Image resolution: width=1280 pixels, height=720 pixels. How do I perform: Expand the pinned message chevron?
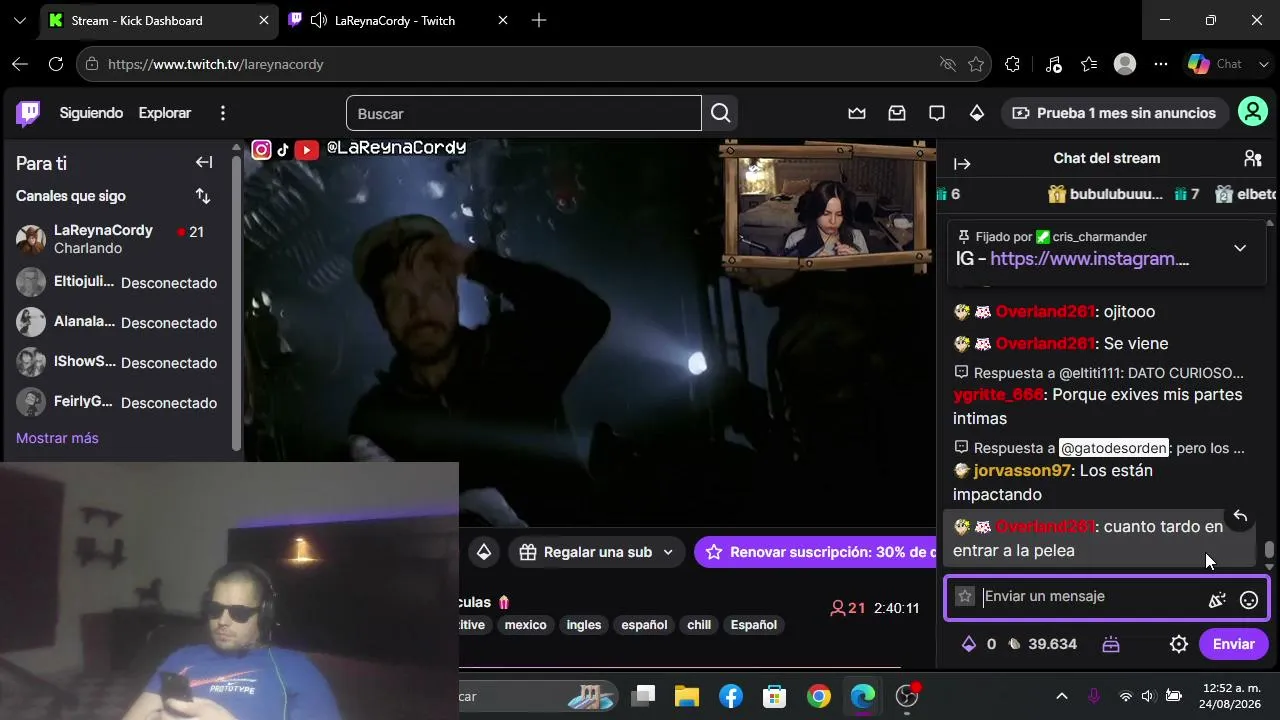(1240, 248)
